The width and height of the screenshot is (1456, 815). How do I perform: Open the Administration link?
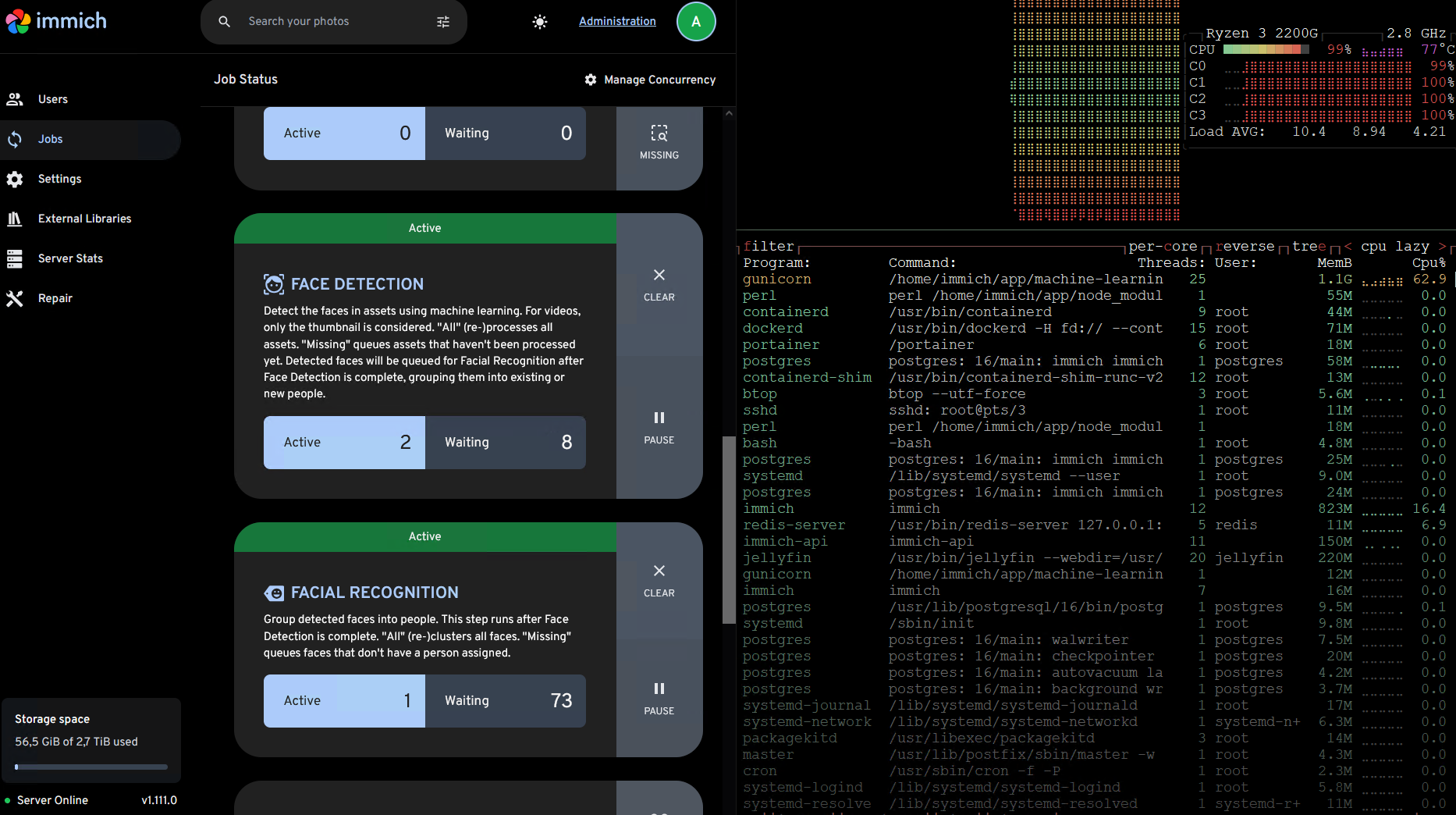[617, 21]
